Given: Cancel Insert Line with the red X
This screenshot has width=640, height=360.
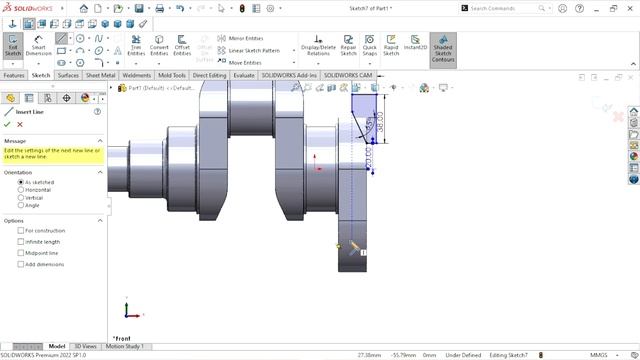Looking at the screenshot, I should (20, 124).
